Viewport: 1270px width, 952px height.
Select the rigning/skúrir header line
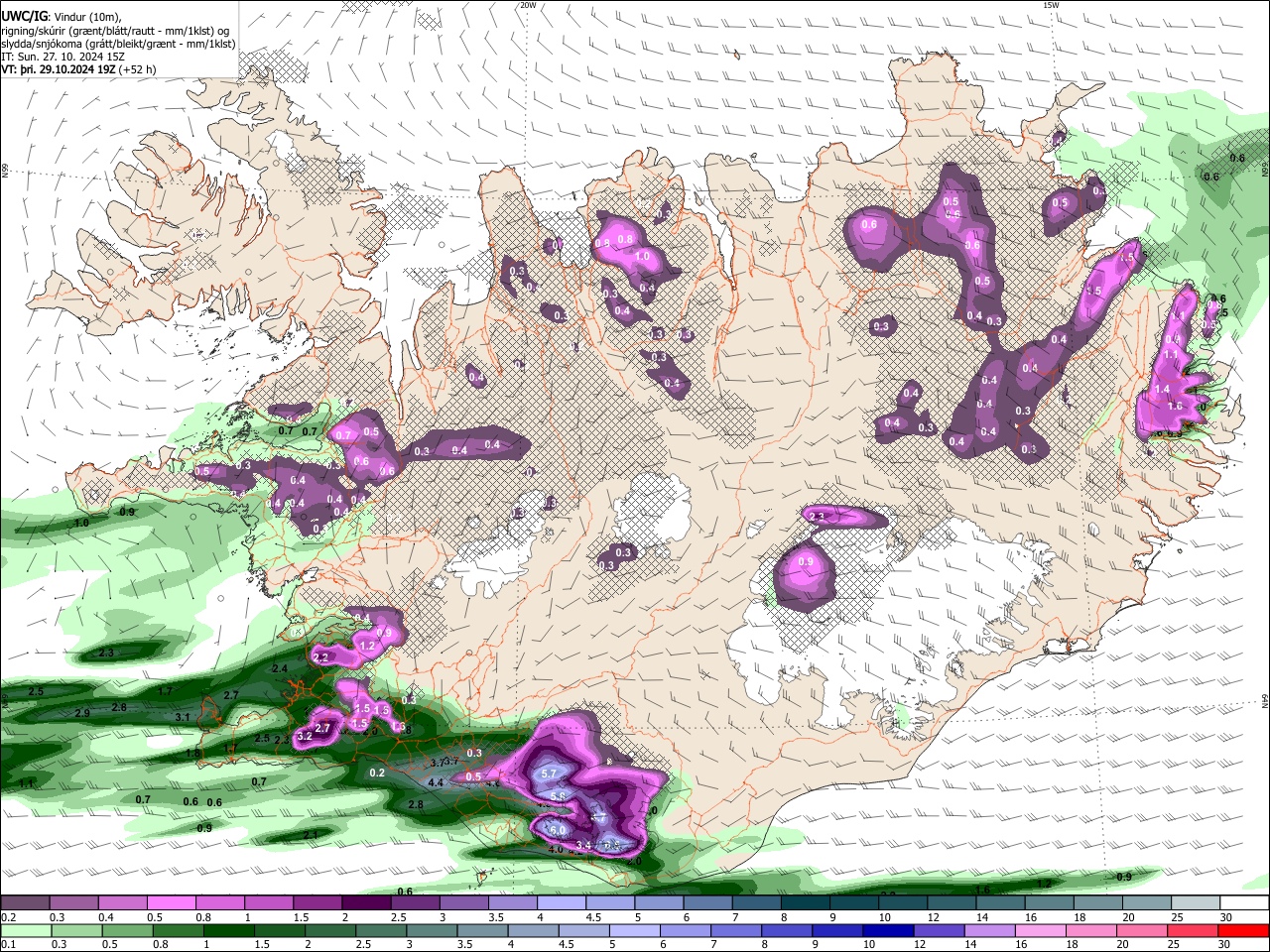click(x=115, y=31)
